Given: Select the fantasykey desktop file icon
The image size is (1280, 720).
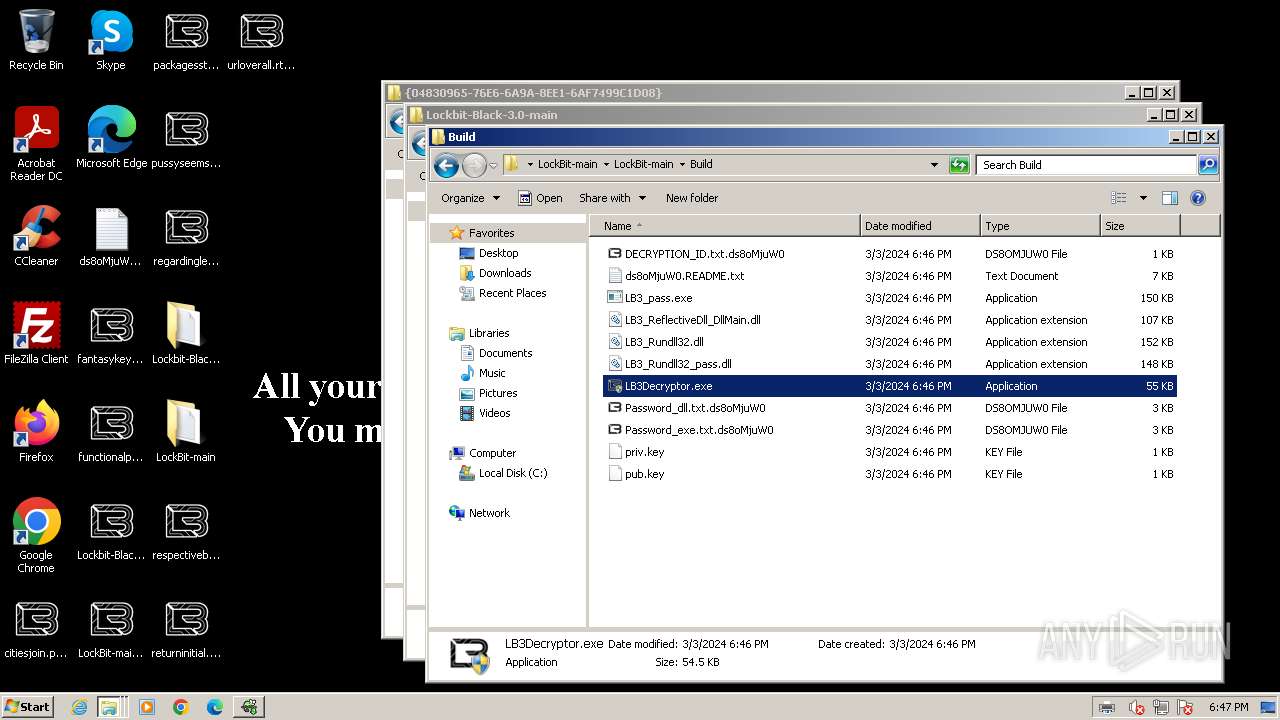Looking at the screenshot, I should (111, 334).
